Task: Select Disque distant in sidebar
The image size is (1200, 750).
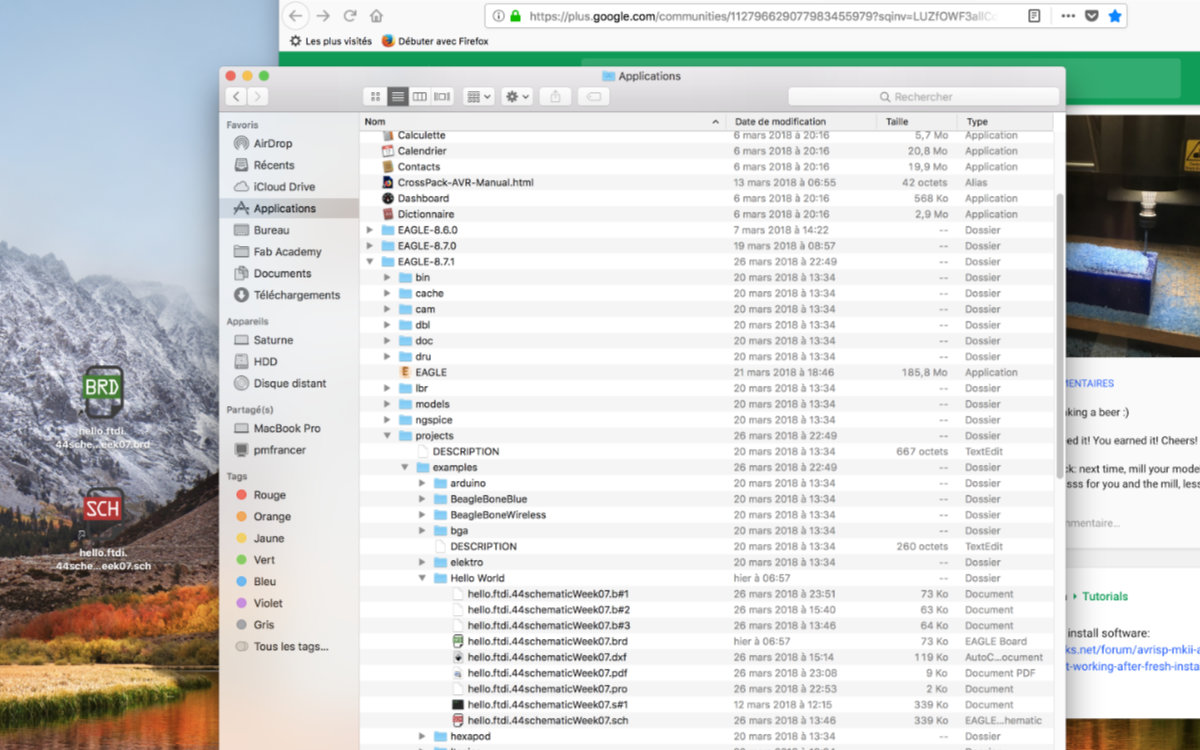Action: [289, 383]
